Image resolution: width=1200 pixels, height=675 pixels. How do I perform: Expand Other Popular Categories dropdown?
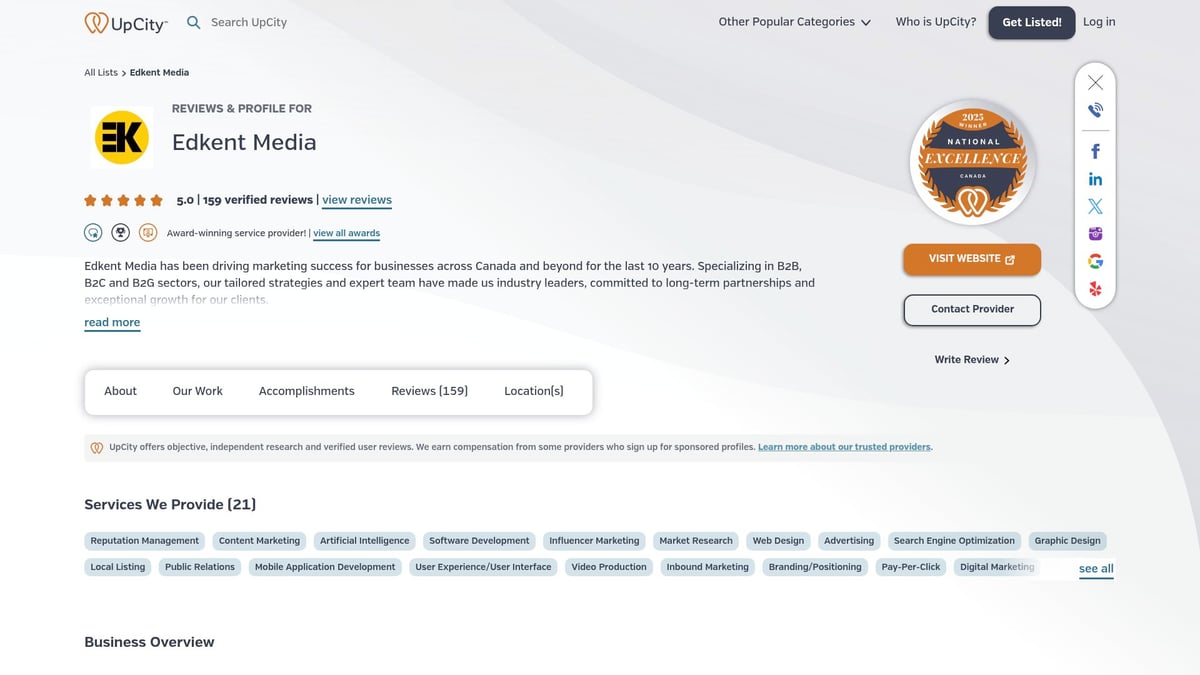coord(794,22)
